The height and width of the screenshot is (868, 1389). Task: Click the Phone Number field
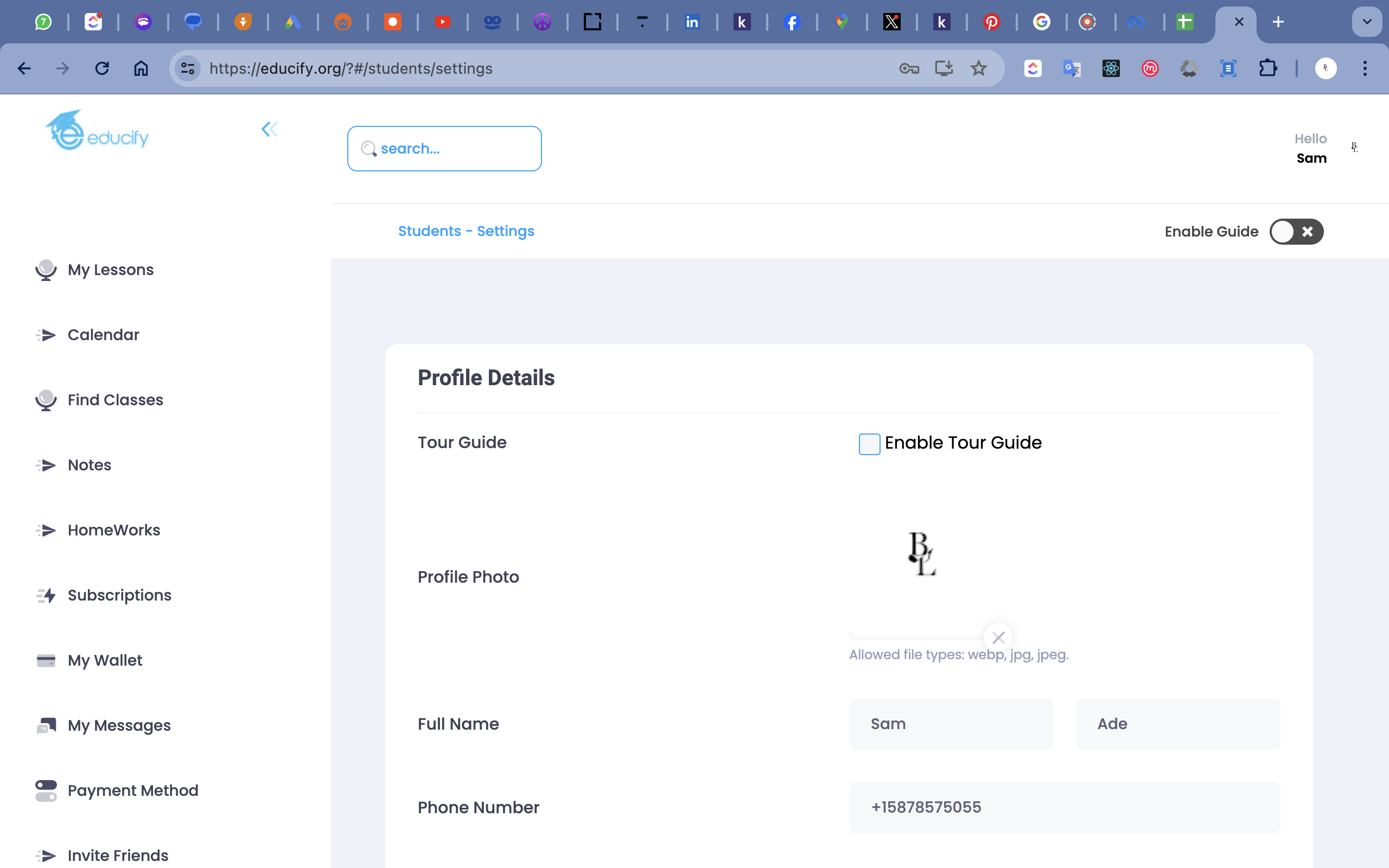point(1064,807)
